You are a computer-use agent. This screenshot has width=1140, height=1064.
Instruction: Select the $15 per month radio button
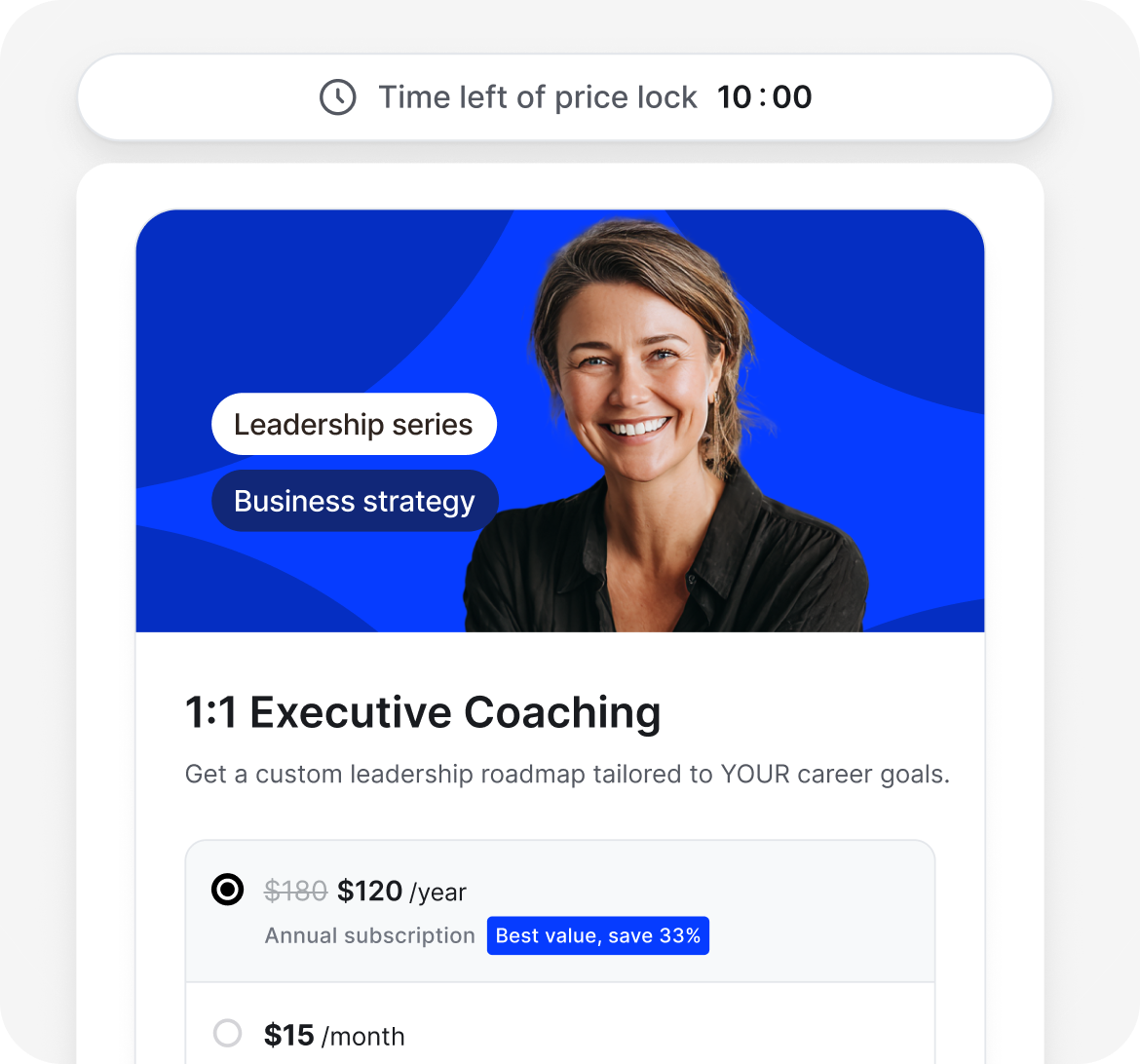[x=227, y=1034]
